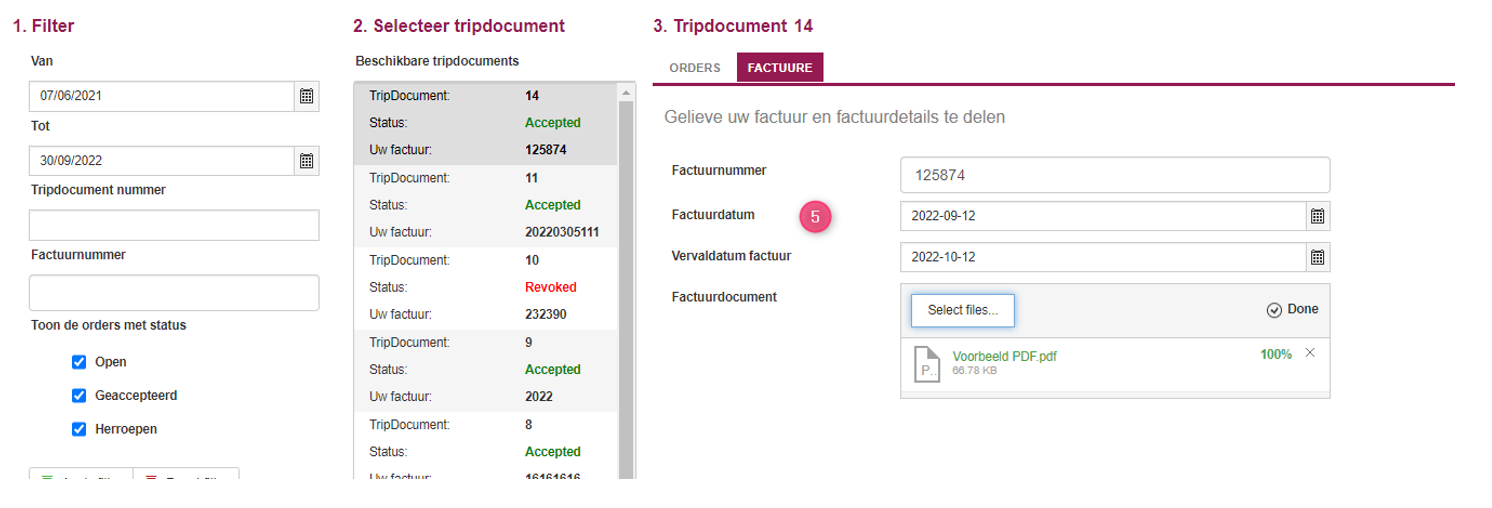Open the Vervaldatum factuur calendar icon
Screen dimensions: 1492x508
pos(1318,257)
